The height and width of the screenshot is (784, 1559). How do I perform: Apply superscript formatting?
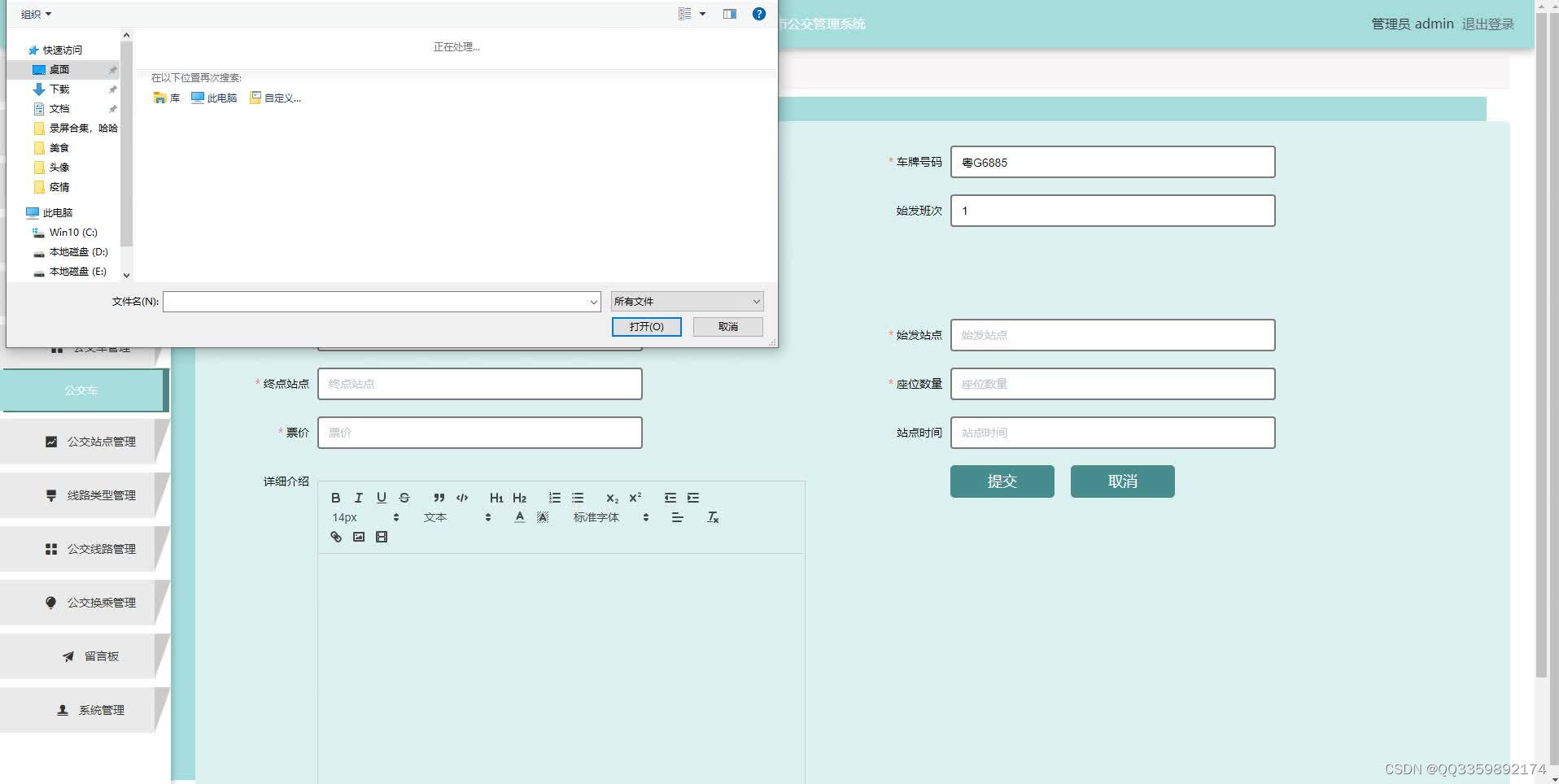coord(635,498)
